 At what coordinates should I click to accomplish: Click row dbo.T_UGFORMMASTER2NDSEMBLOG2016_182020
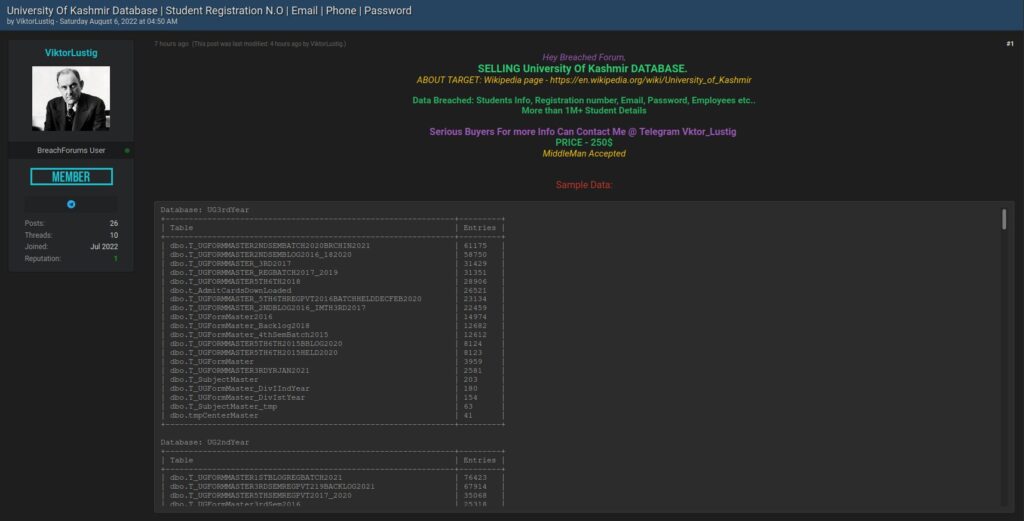(333, 255)
